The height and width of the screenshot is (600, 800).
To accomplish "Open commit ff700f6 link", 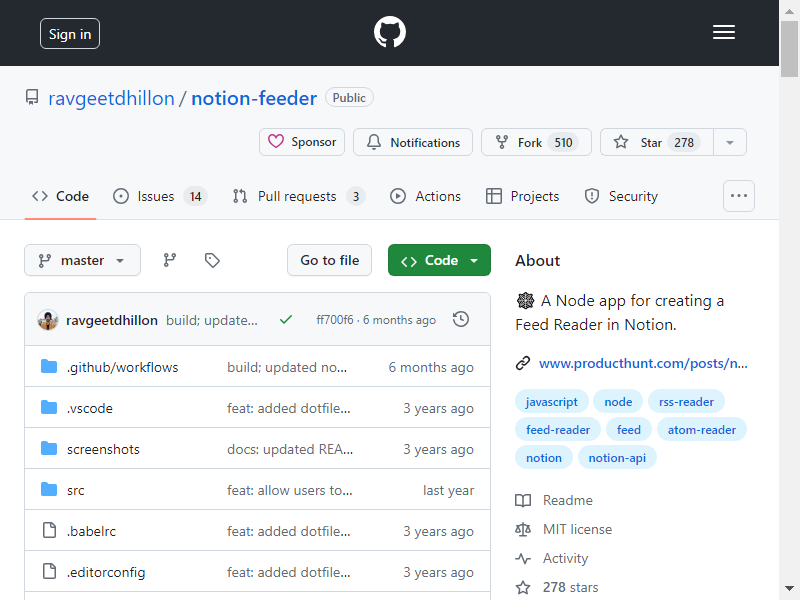I will (x=335, y=320).
